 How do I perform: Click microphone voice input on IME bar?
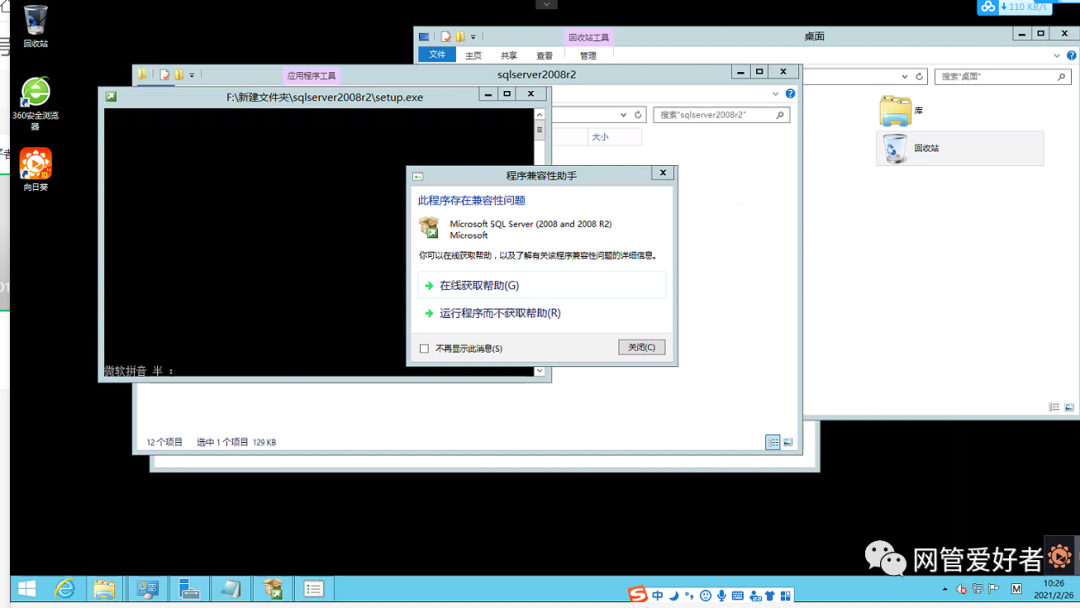[x=721, y=596]
